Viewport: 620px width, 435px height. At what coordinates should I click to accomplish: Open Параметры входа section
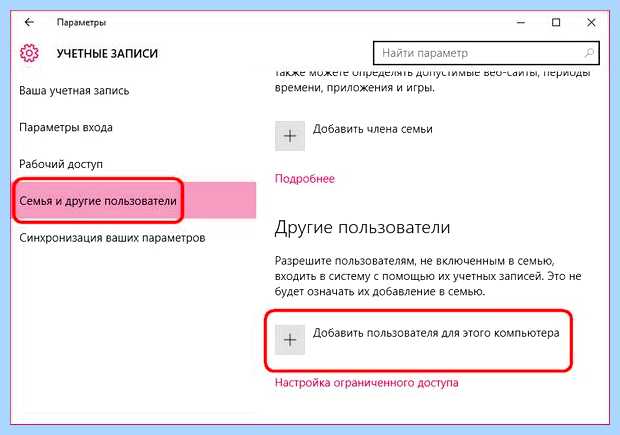tap(66, 127)
